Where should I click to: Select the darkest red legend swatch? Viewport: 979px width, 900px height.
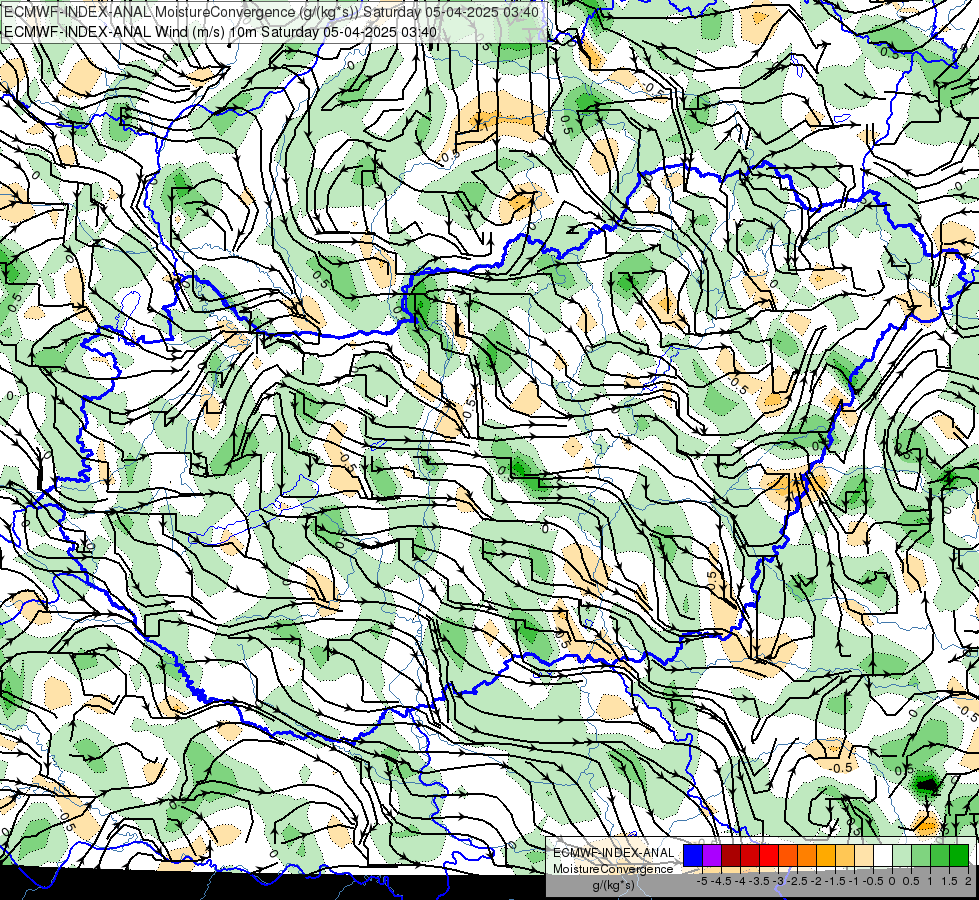click(731, 855)
